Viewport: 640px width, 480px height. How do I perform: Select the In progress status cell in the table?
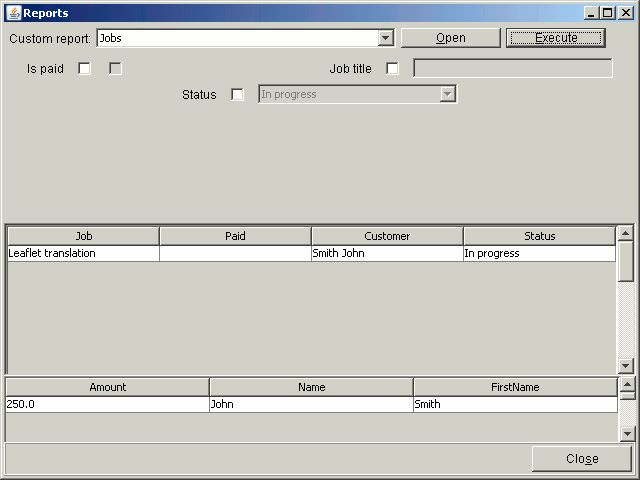[540, 253]
